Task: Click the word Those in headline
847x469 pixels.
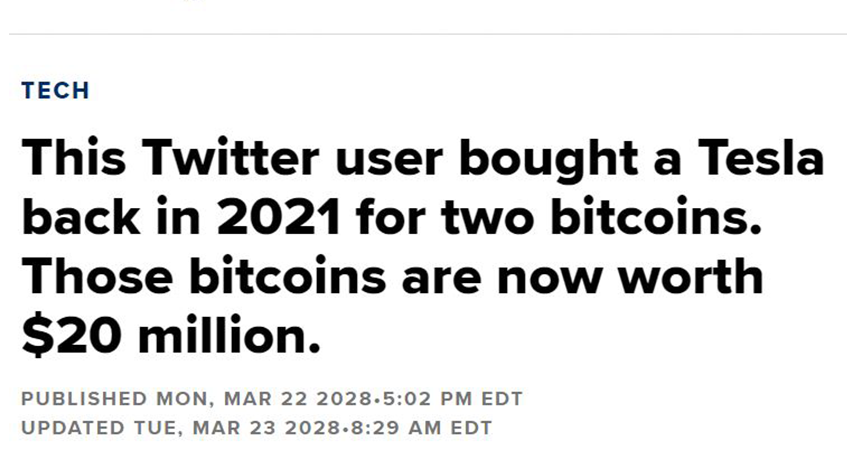Action: (97, 276)
